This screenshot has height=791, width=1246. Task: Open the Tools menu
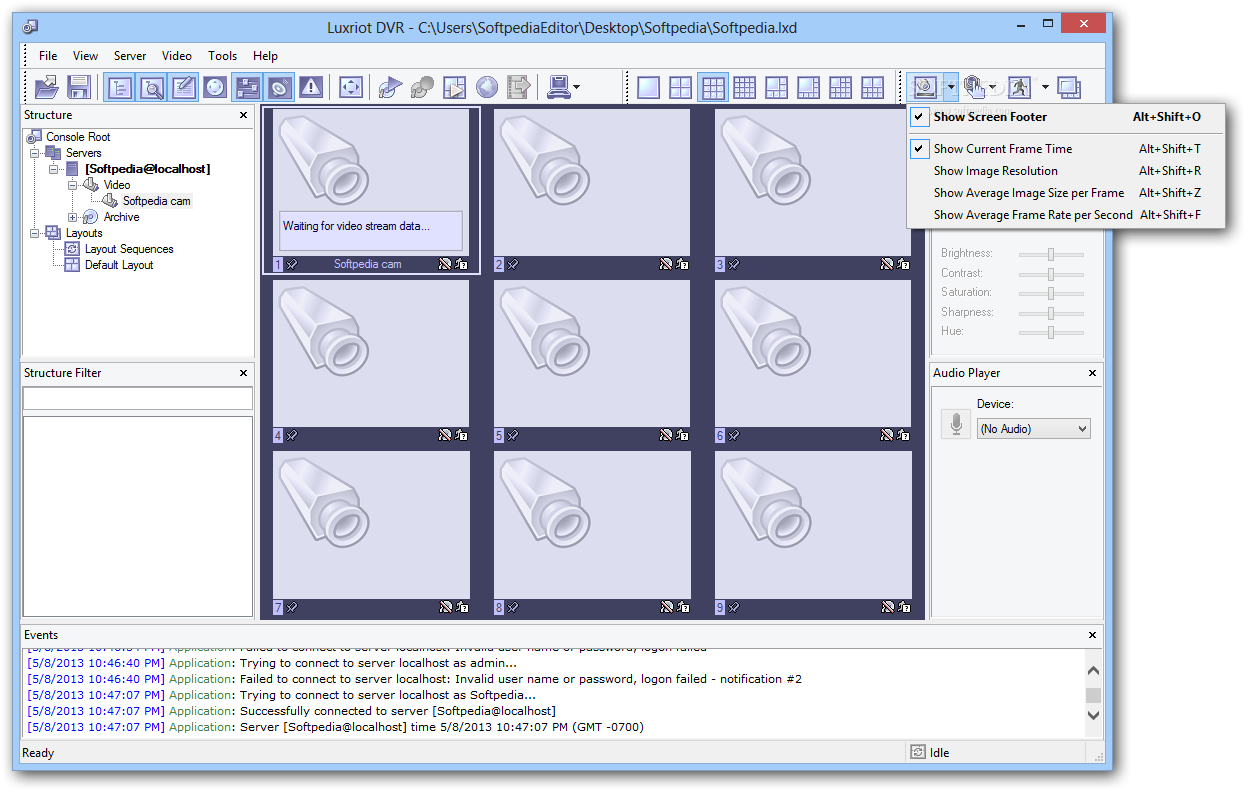click(x=223, y=56)
